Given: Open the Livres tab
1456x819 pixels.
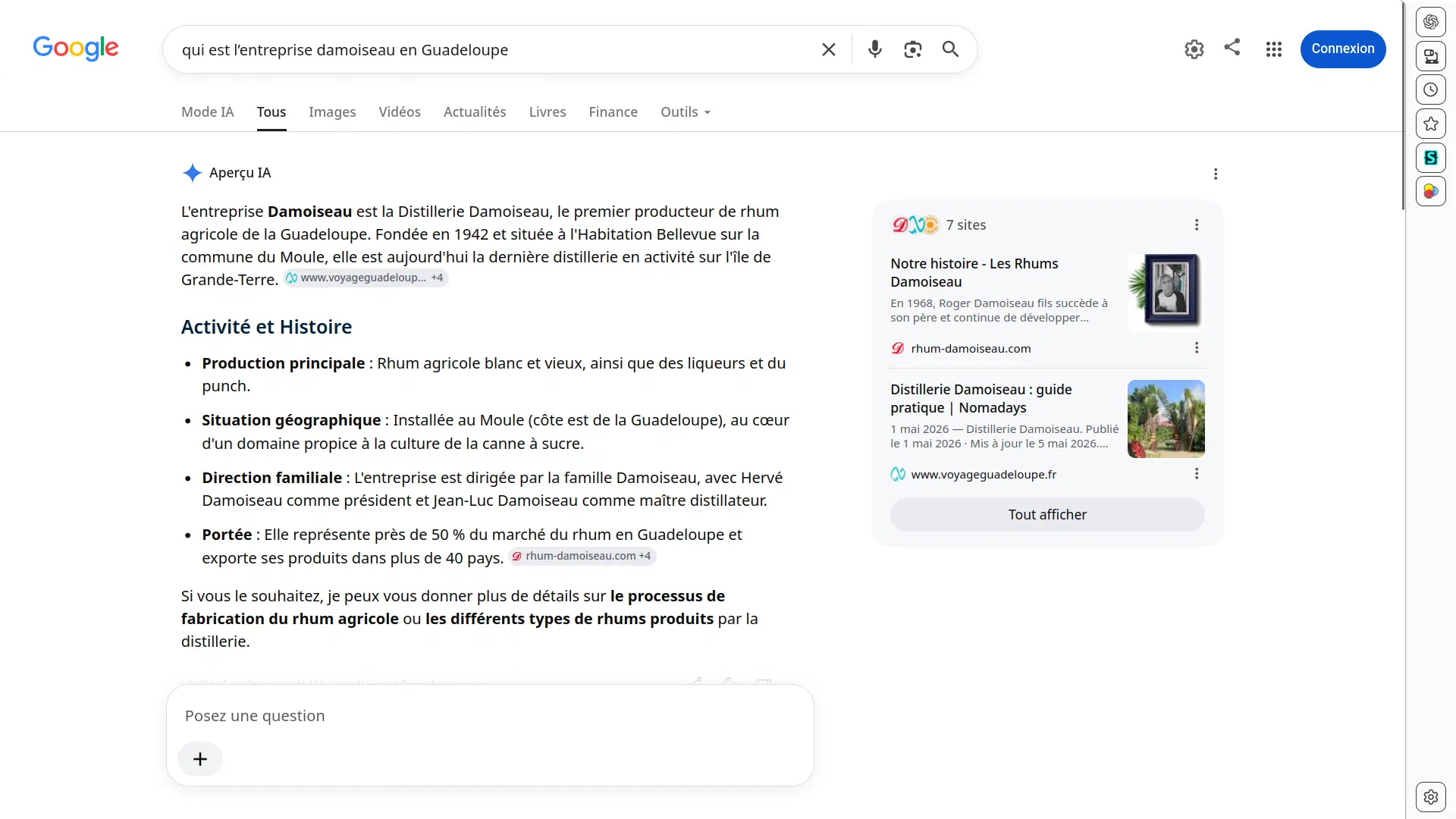Looking at the screenshot, I should coord(548,112).
